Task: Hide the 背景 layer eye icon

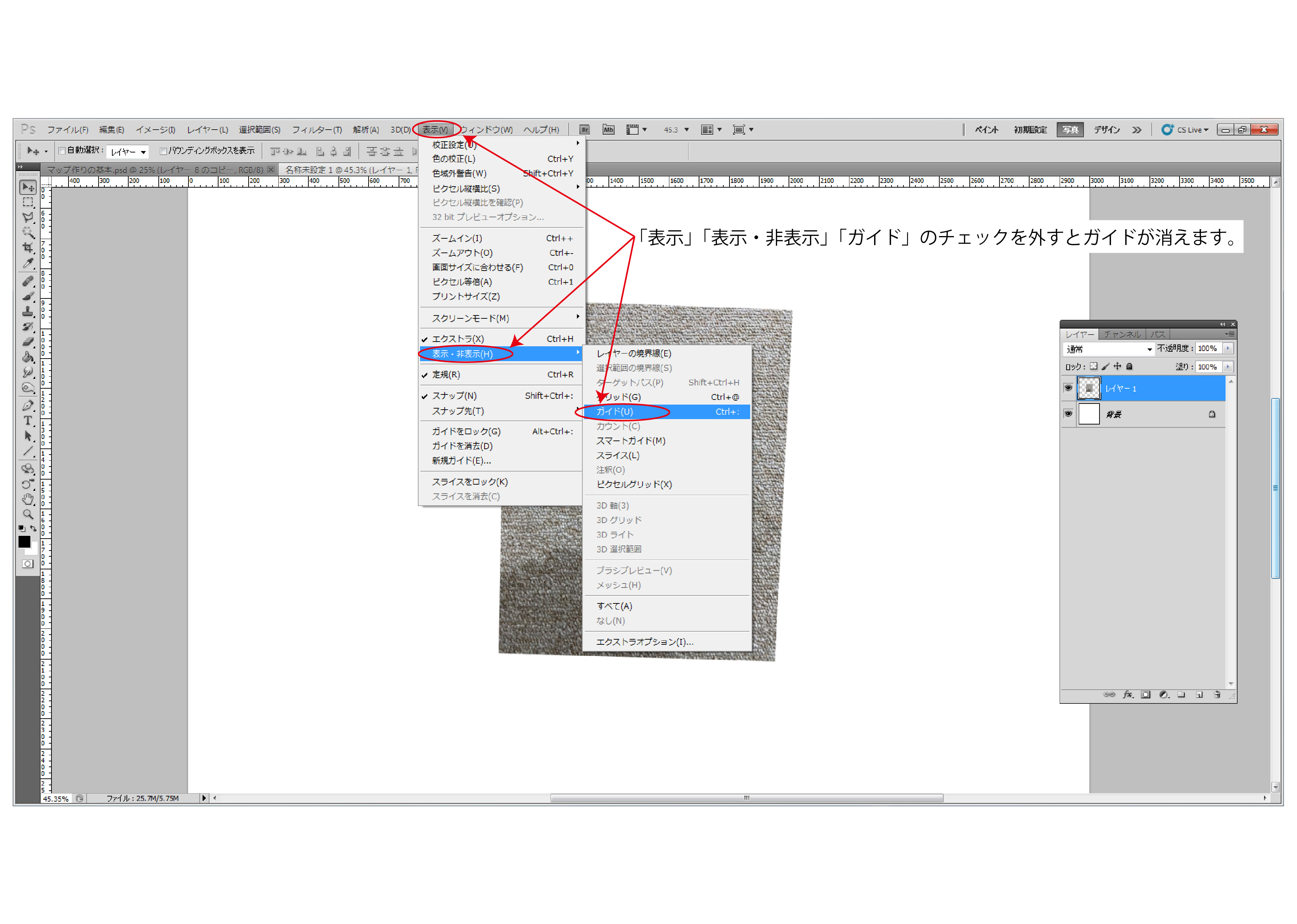Action: 1068,414
